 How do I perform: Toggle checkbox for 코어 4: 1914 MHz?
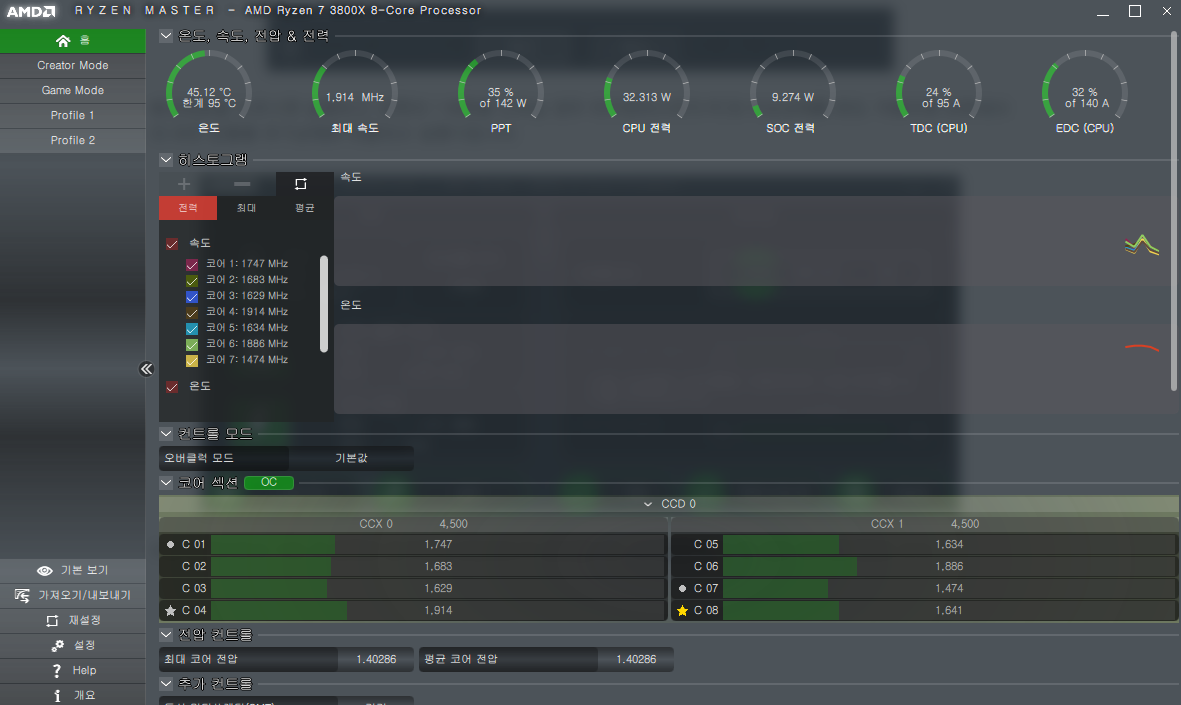coord(192,313)
